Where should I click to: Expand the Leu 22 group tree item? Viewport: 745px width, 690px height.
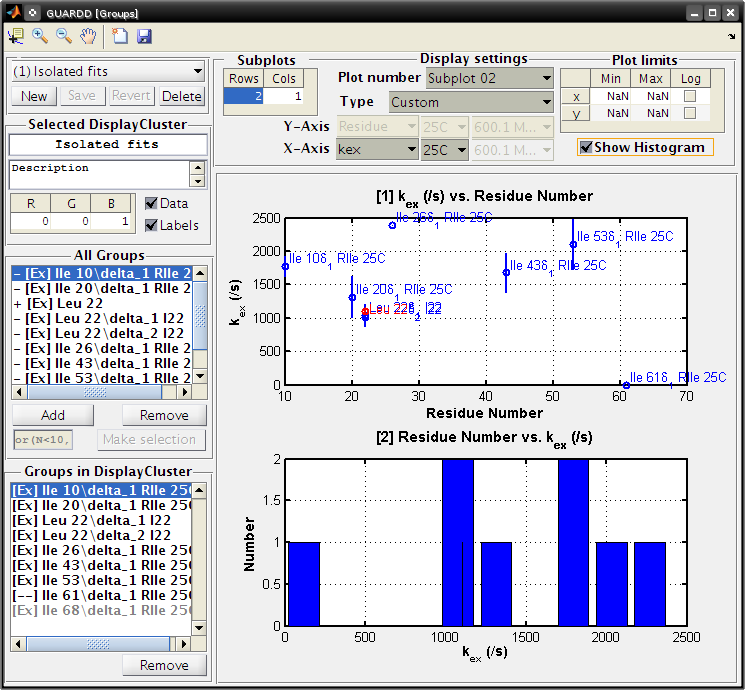coord(18,303)
